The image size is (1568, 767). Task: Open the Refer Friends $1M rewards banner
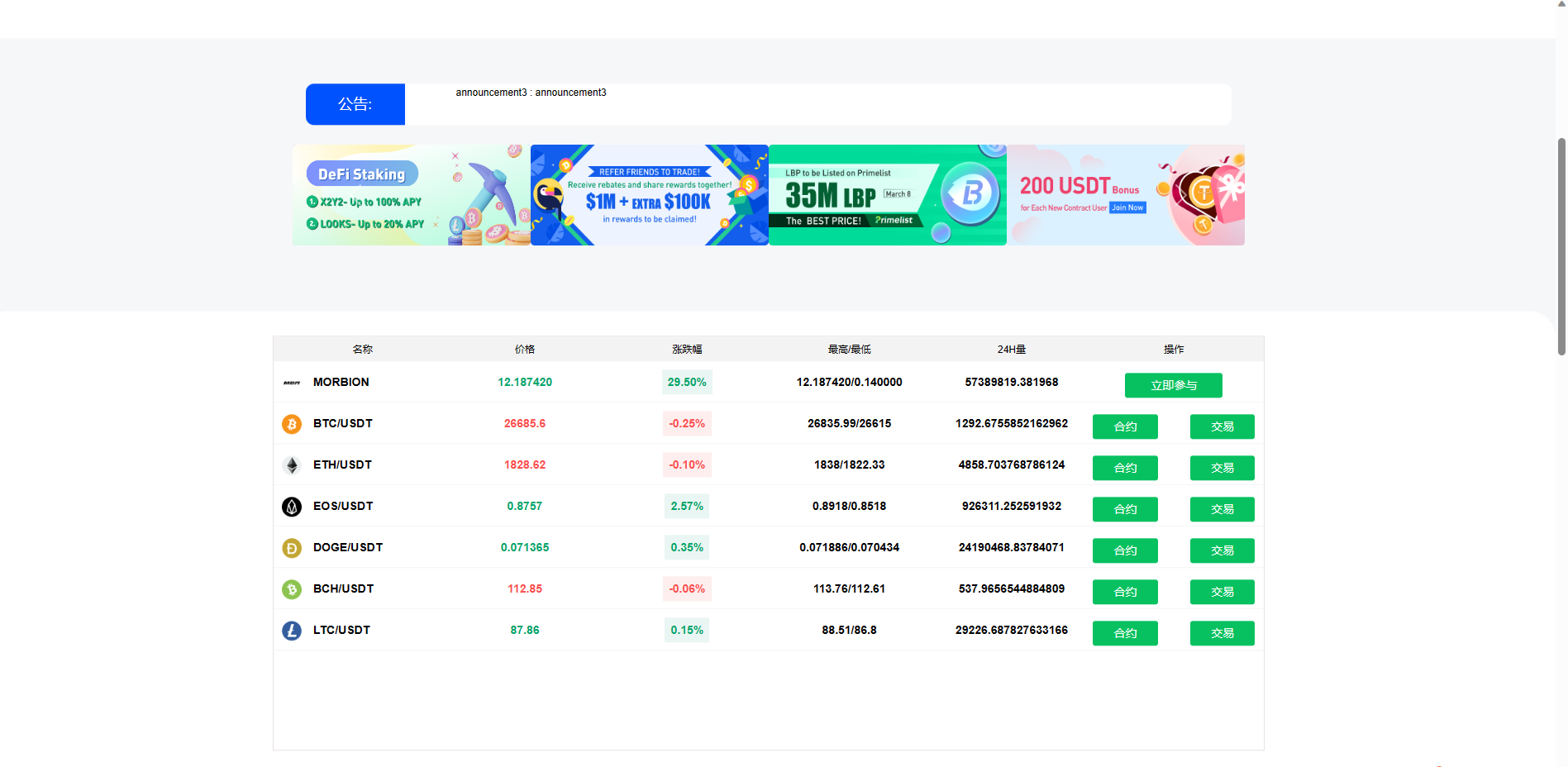coord(650,195)
